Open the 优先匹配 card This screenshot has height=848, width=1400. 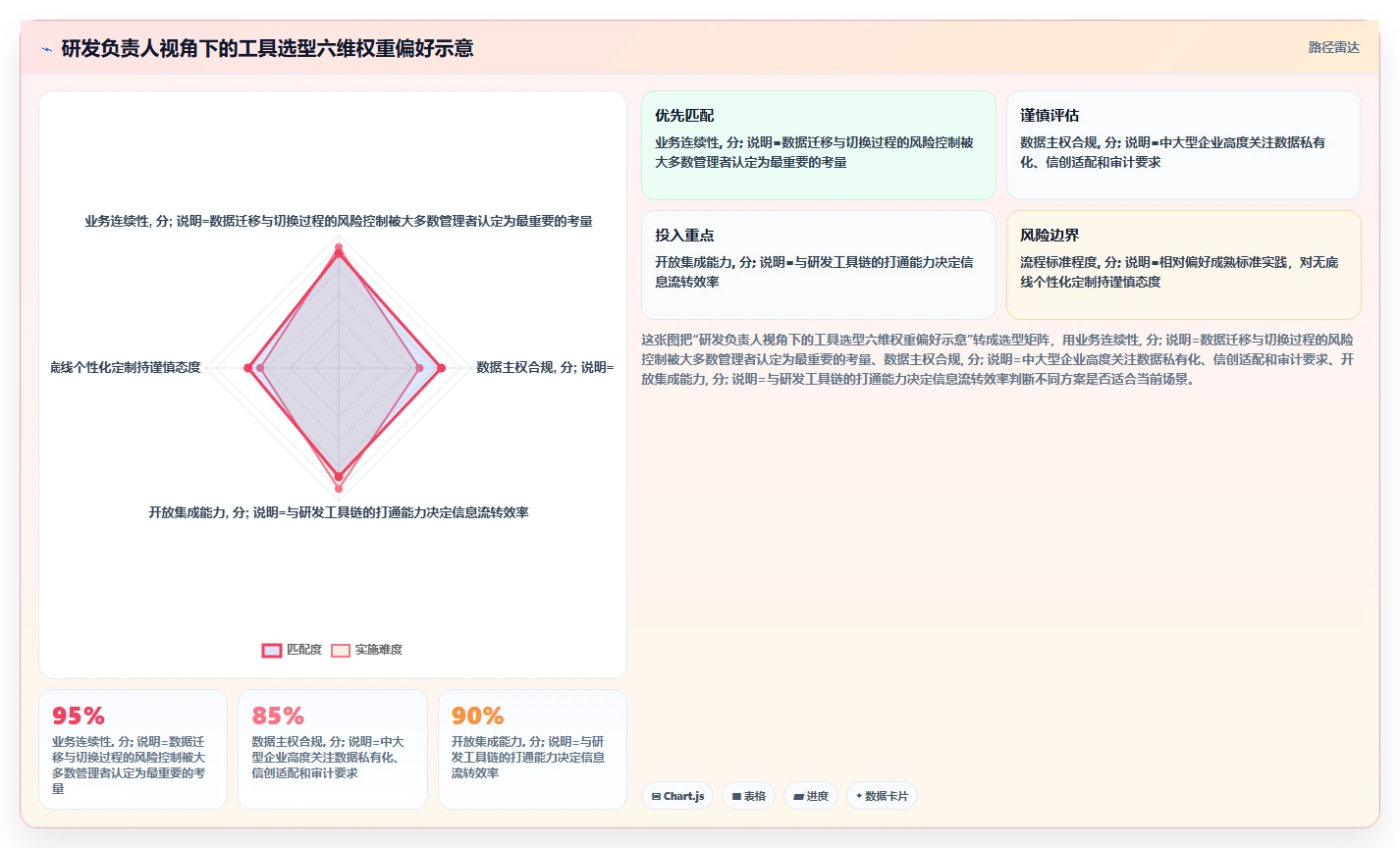(x=819, y=145)
